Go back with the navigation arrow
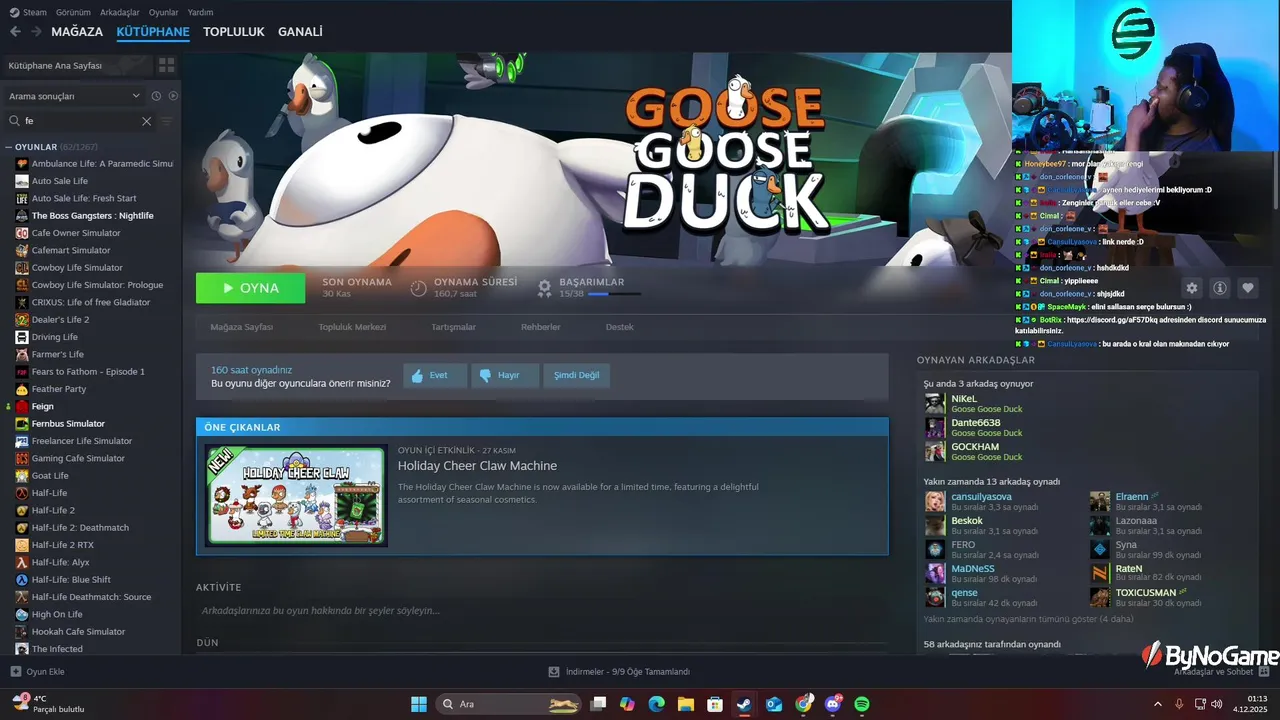This screenshot has width=1280, height=720. 15,32
